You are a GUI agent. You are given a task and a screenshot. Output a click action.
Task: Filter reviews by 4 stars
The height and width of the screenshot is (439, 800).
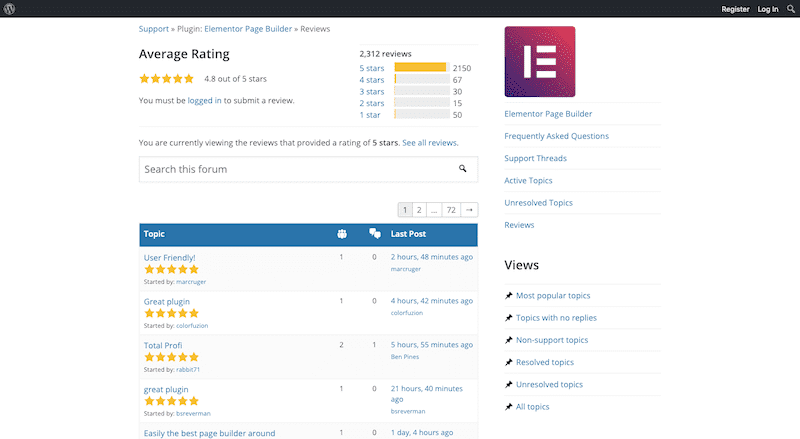[x=371, y=80]
